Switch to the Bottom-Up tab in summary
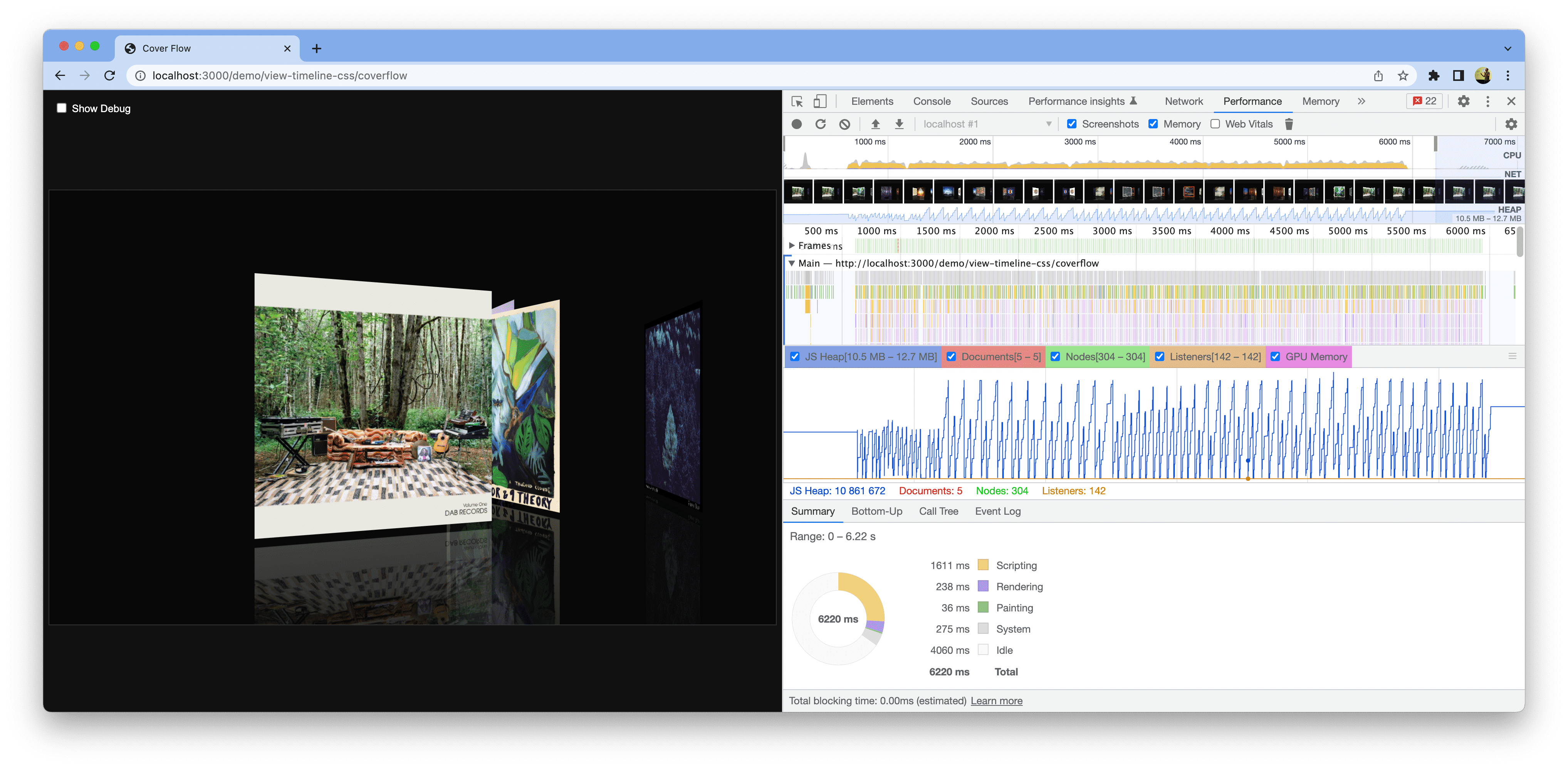The height and width of the screenshot is (769, 1568). pyautogui.click(x=877, y=511)
